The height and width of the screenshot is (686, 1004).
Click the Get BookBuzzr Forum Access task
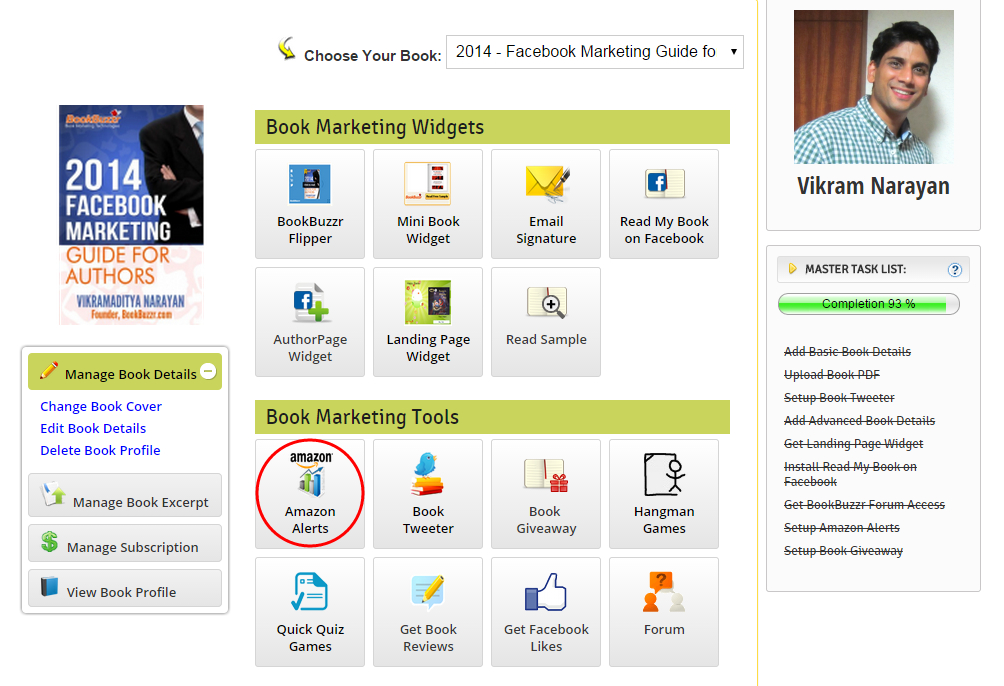pyautogui.click(x=864, y=505)
